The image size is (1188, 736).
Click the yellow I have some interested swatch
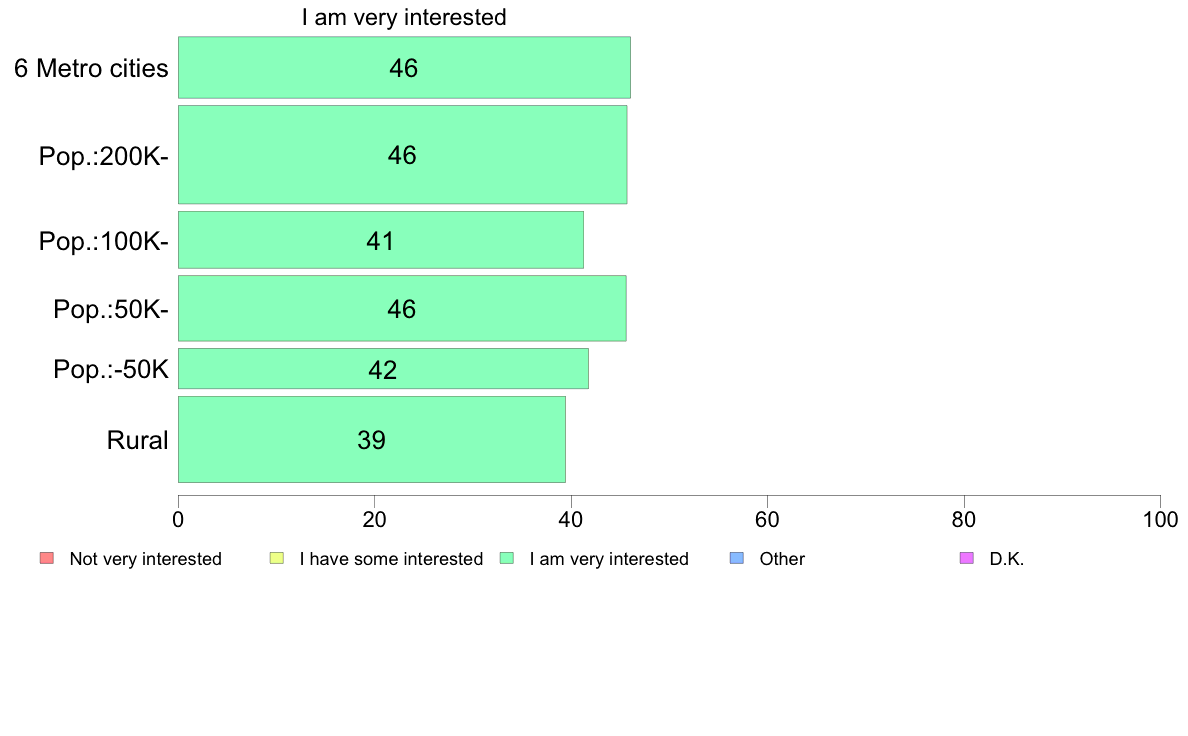[x=277, y=558]
